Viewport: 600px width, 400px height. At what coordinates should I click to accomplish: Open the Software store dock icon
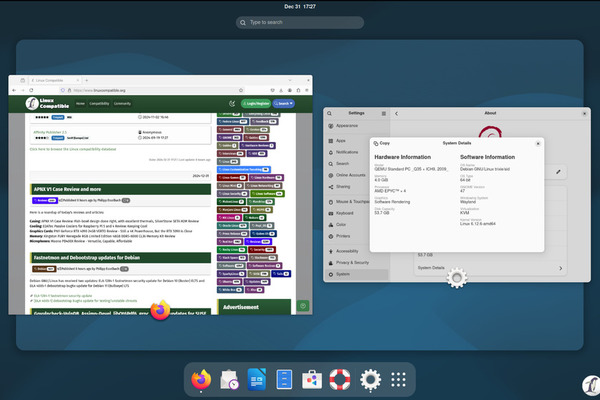click(x=312, y=380)
